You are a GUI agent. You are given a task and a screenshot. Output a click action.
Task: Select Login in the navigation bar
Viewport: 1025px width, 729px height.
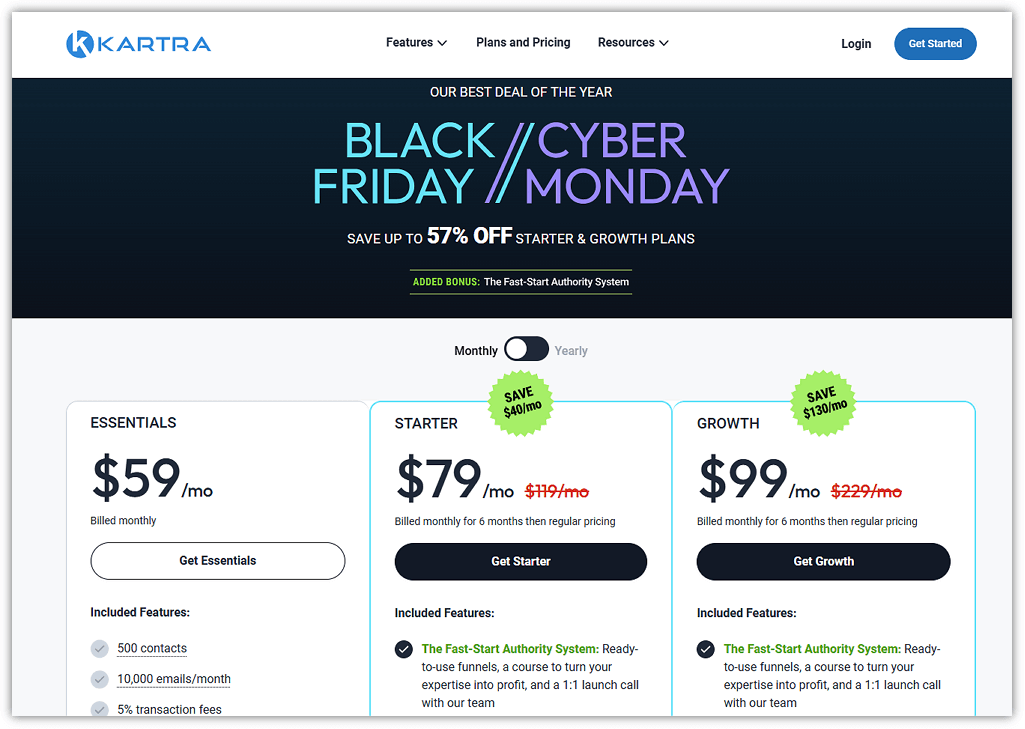pos(856,44)
